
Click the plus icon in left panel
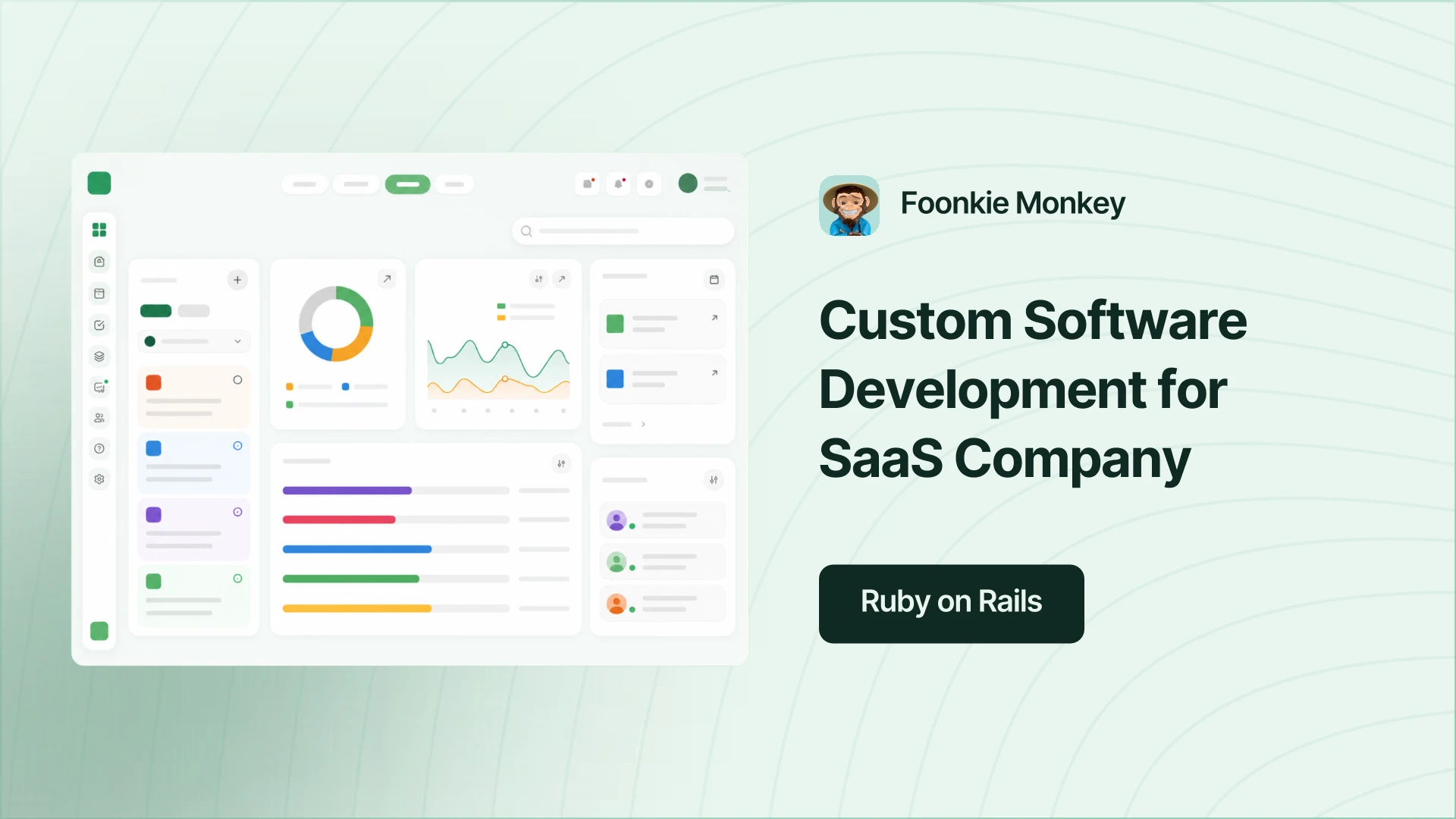(x=237, y=280)
